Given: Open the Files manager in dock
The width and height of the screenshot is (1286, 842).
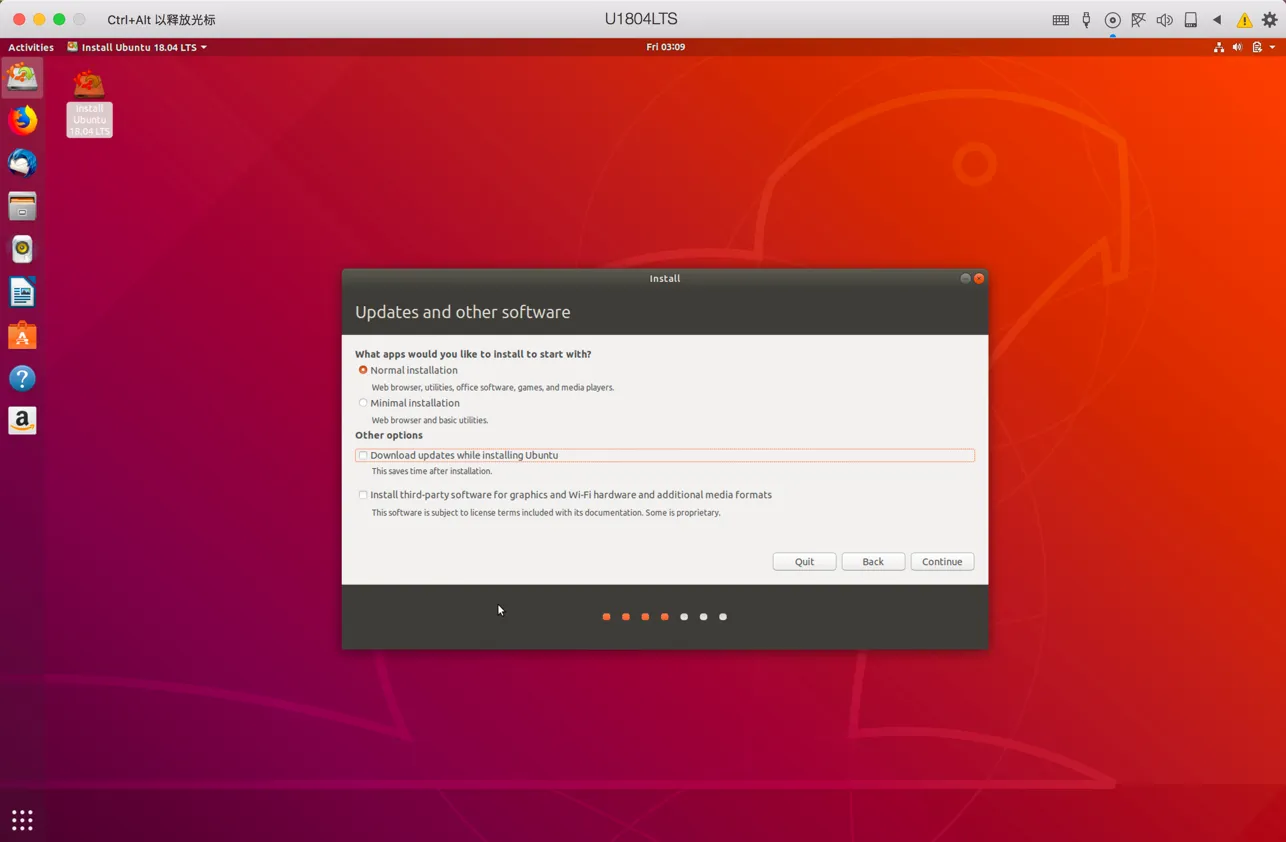Looking at the screenshot, I should tap(22, 206).
